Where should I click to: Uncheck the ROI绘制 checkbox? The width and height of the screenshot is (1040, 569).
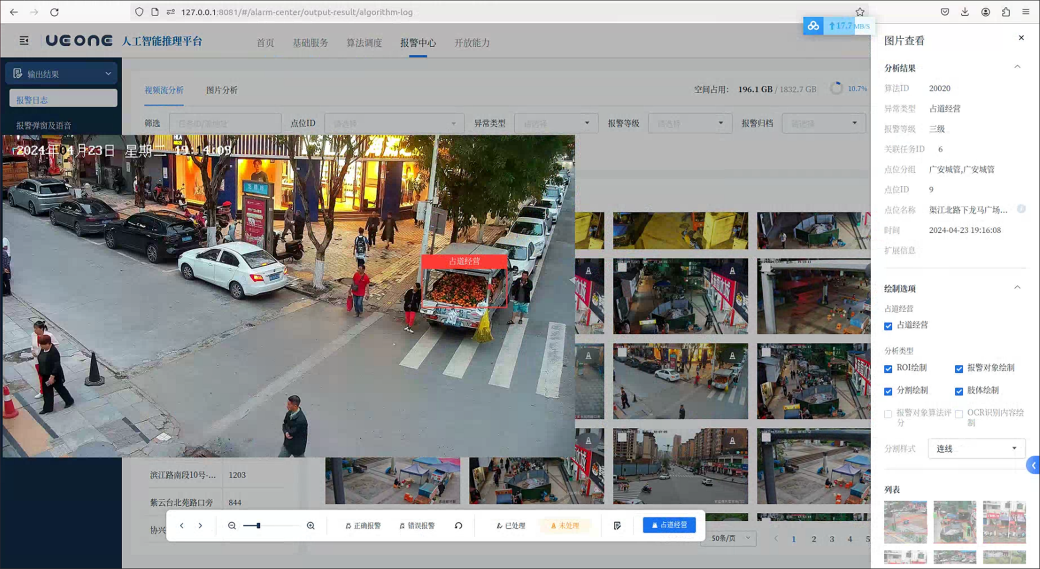click(888, 369)
